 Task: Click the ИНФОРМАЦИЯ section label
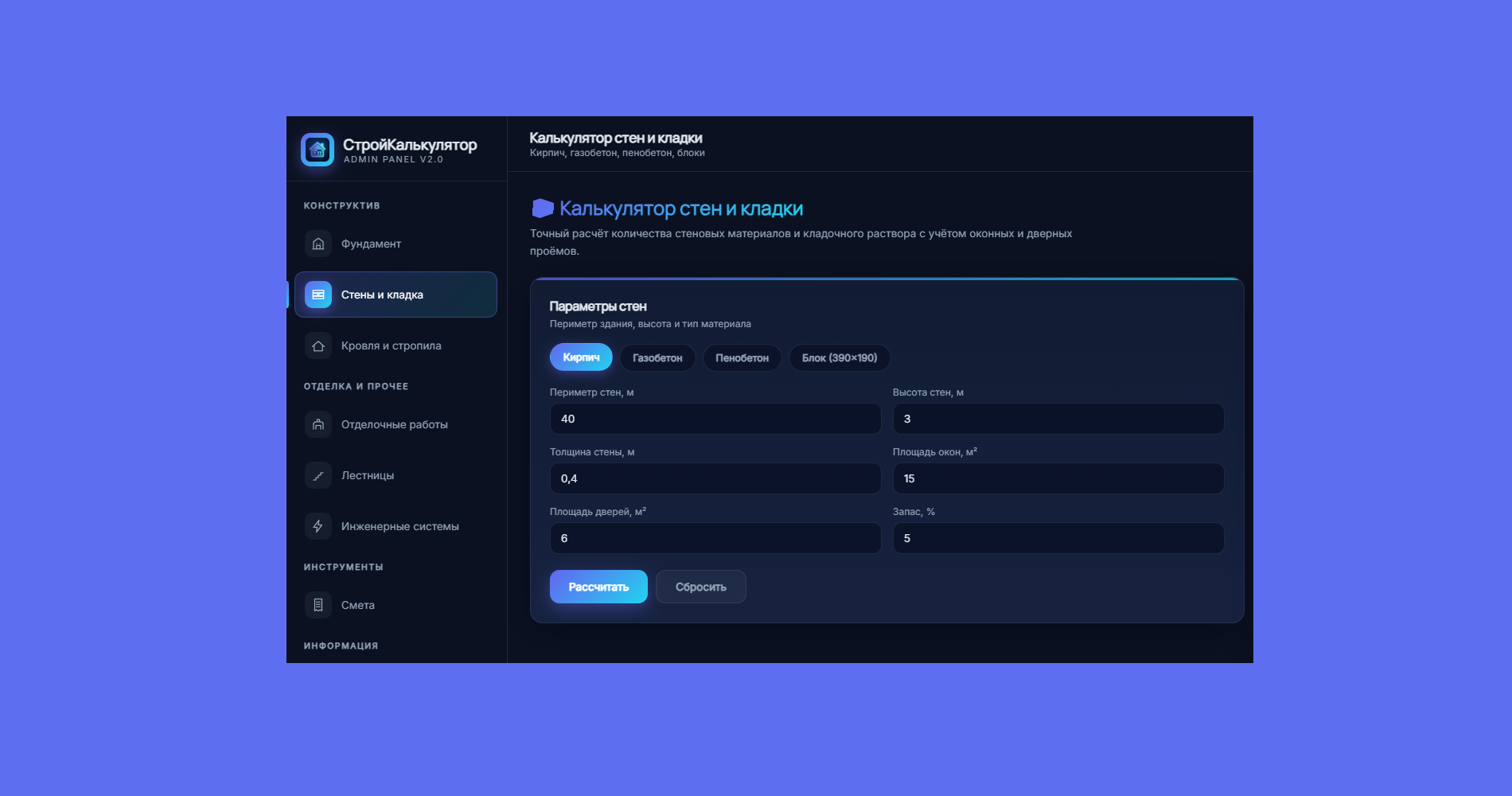[x=341, y=646]
